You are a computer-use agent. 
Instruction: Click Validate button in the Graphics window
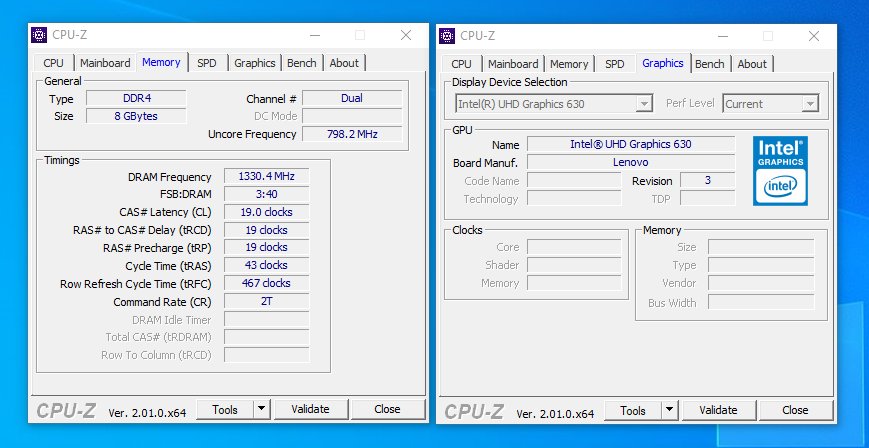[718, 411]
